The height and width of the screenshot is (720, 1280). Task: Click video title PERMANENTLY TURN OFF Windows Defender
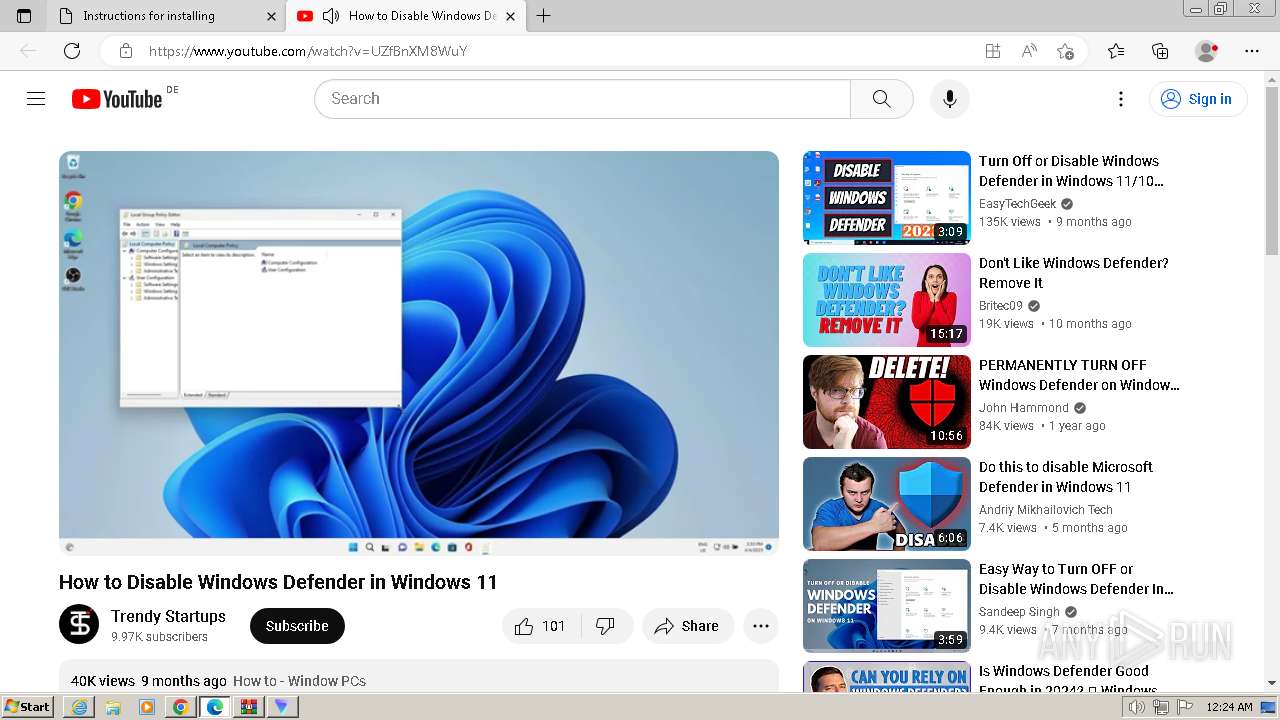tap(1079, 375)
